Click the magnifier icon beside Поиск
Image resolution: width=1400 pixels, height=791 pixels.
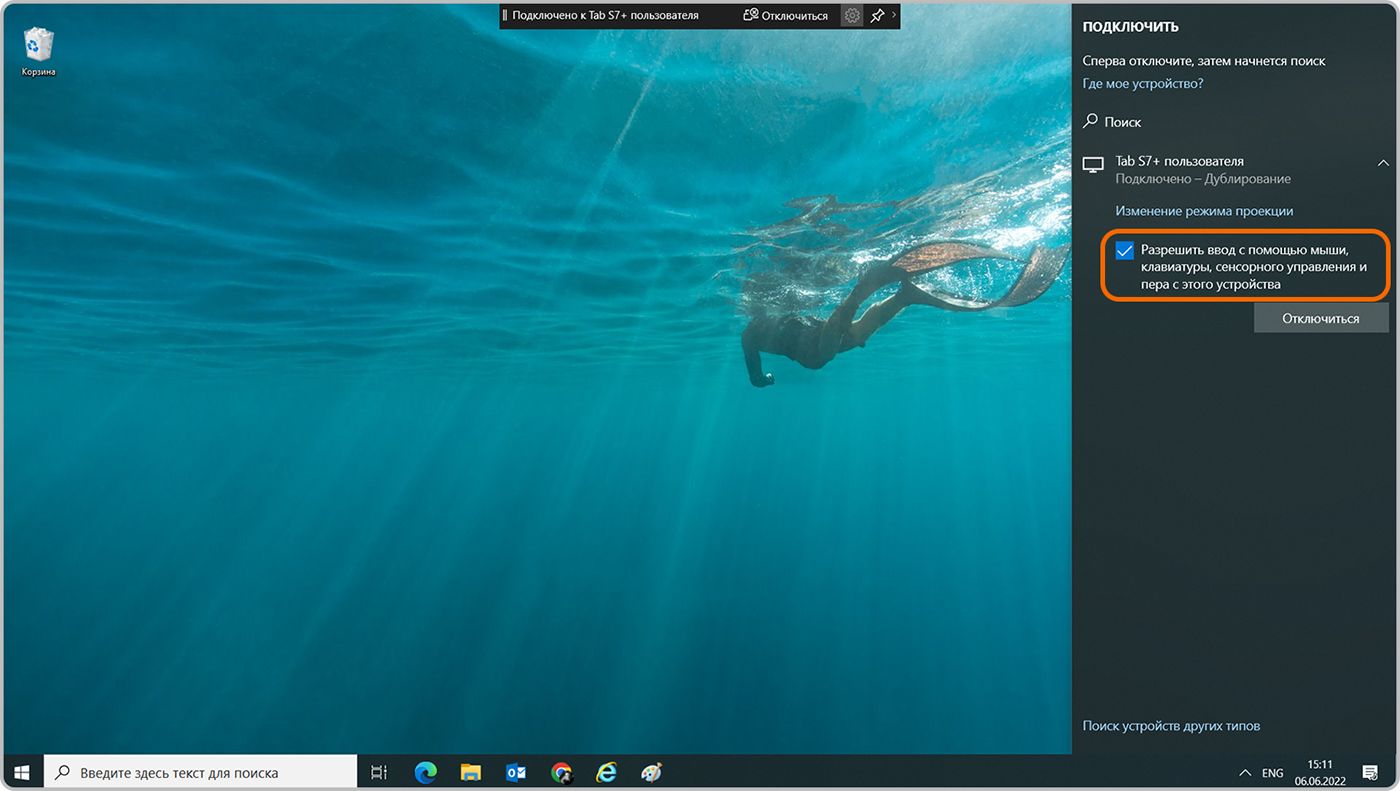coord(1091,121)
